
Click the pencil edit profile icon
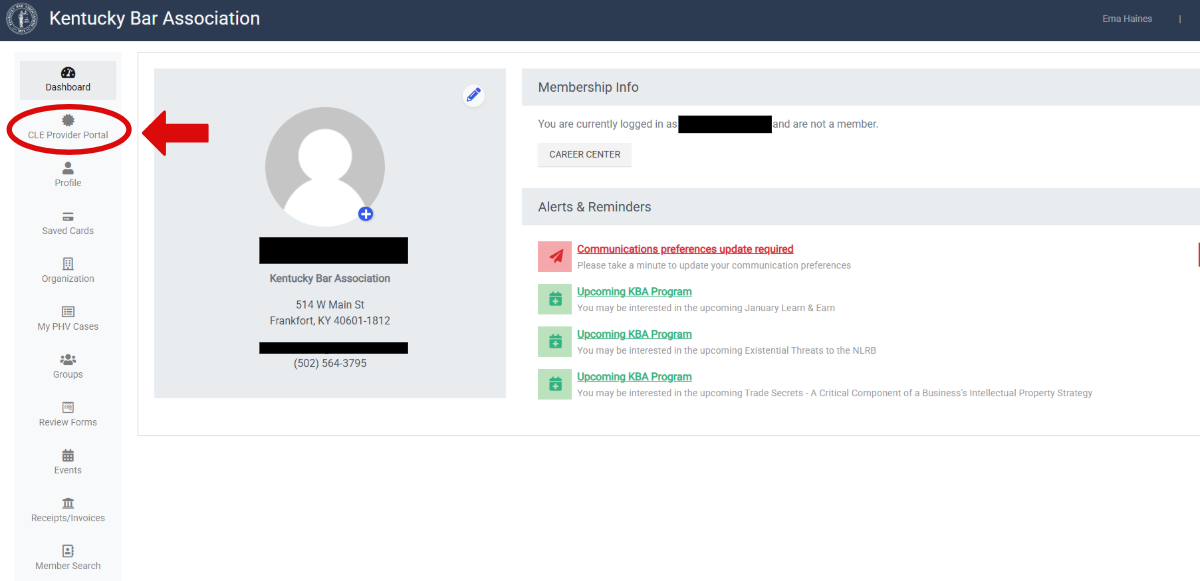(474, 95)
